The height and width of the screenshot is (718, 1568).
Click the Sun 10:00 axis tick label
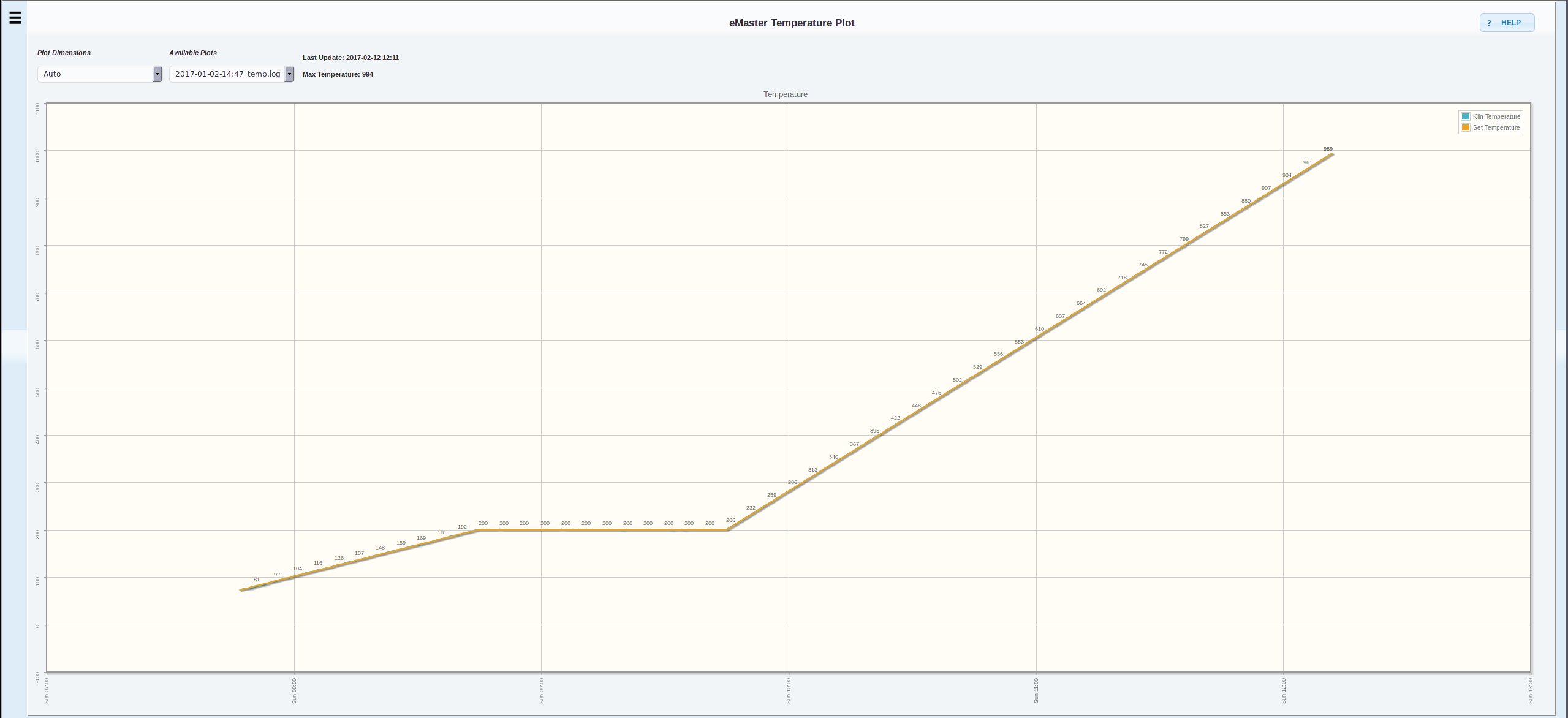click(789, 690)
